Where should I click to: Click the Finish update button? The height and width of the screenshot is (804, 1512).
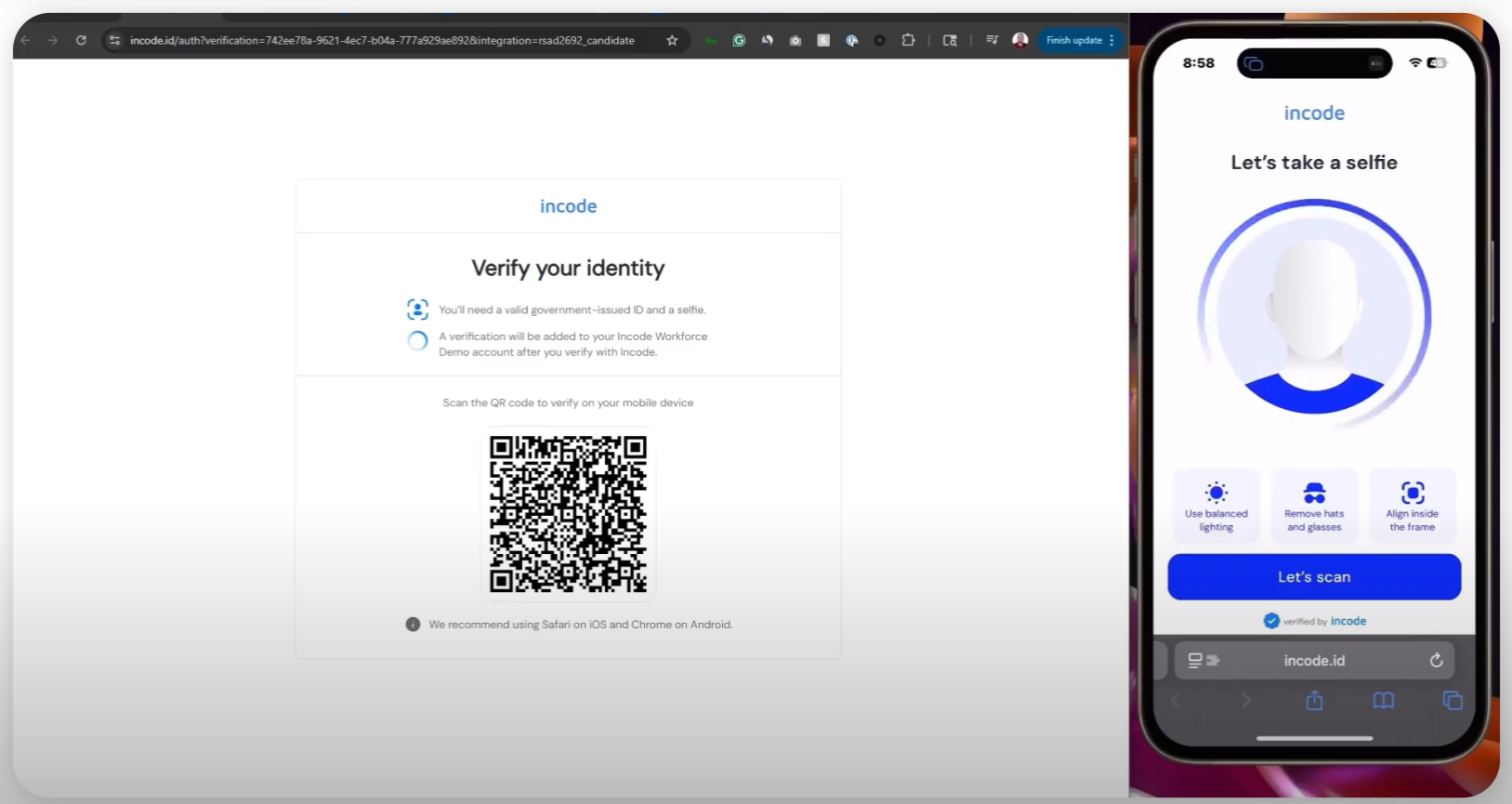tap(1073, 40)
